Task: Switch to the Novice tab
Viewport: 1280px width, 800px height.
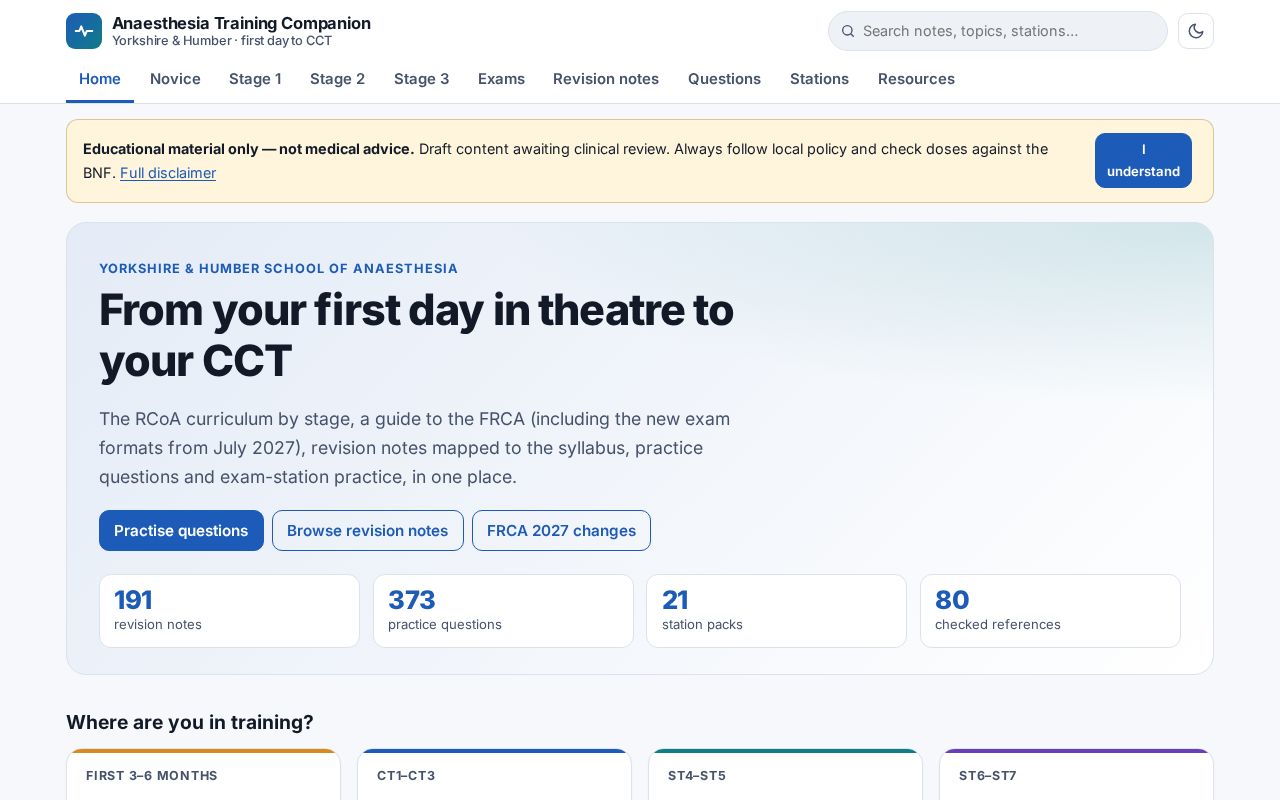Action: (x=175, y=79)
